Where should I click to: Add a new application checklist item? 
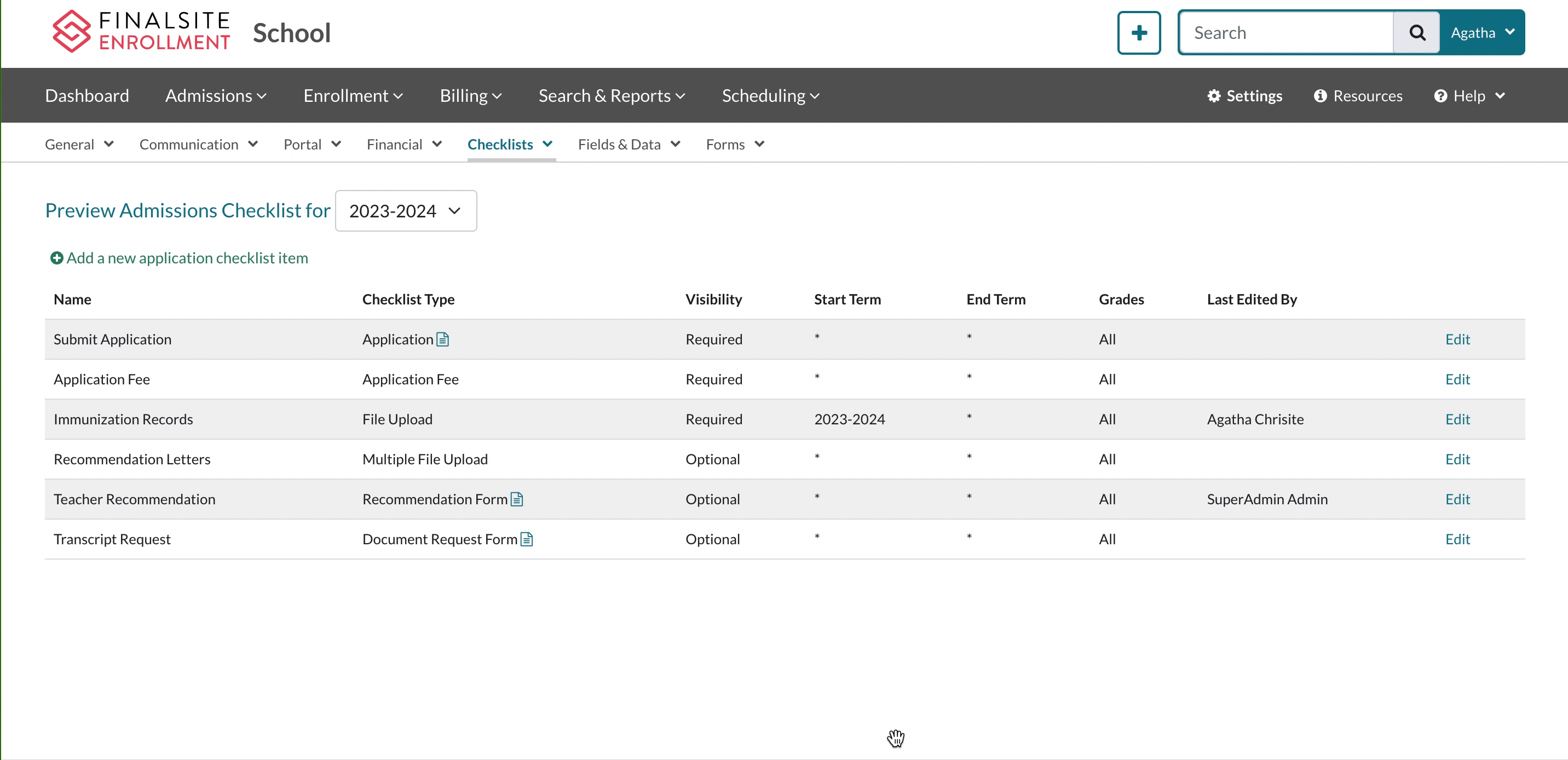(x=179, y=258)
